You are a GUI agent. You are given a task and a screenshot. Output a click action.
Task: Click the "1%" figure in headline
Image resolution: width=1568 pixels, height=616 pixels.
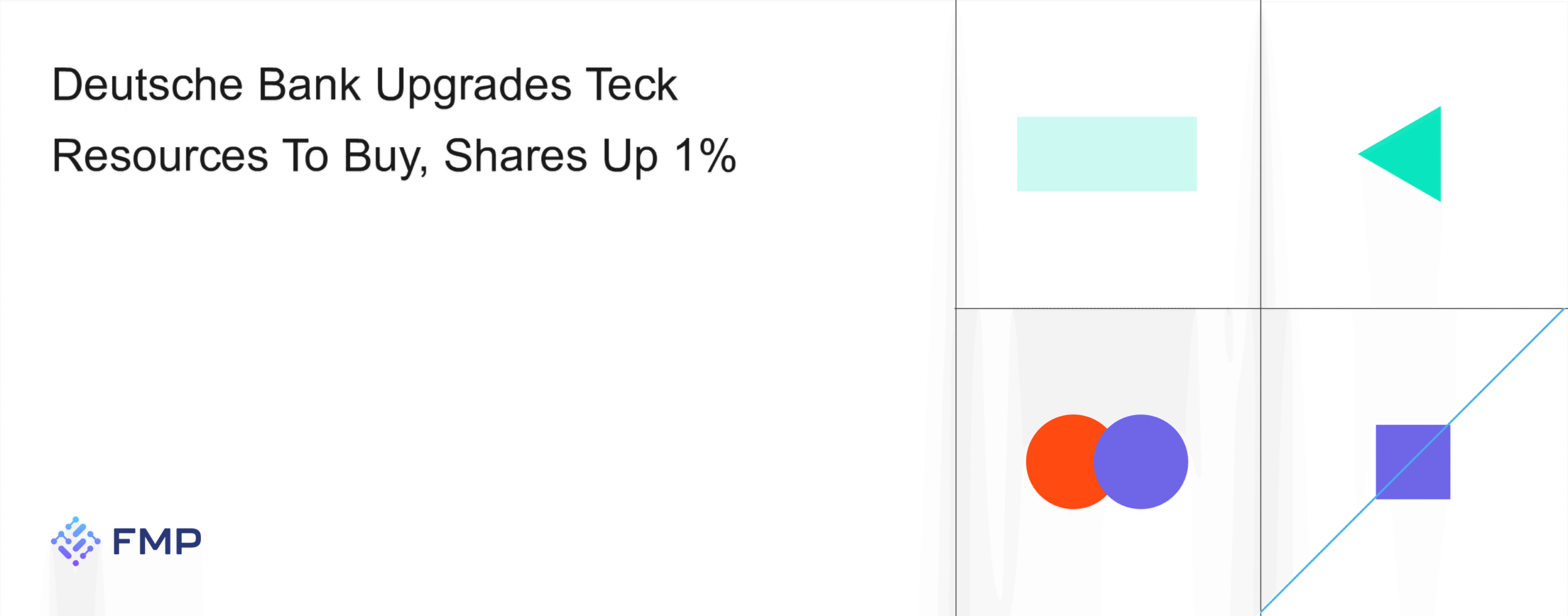point(704,156)
